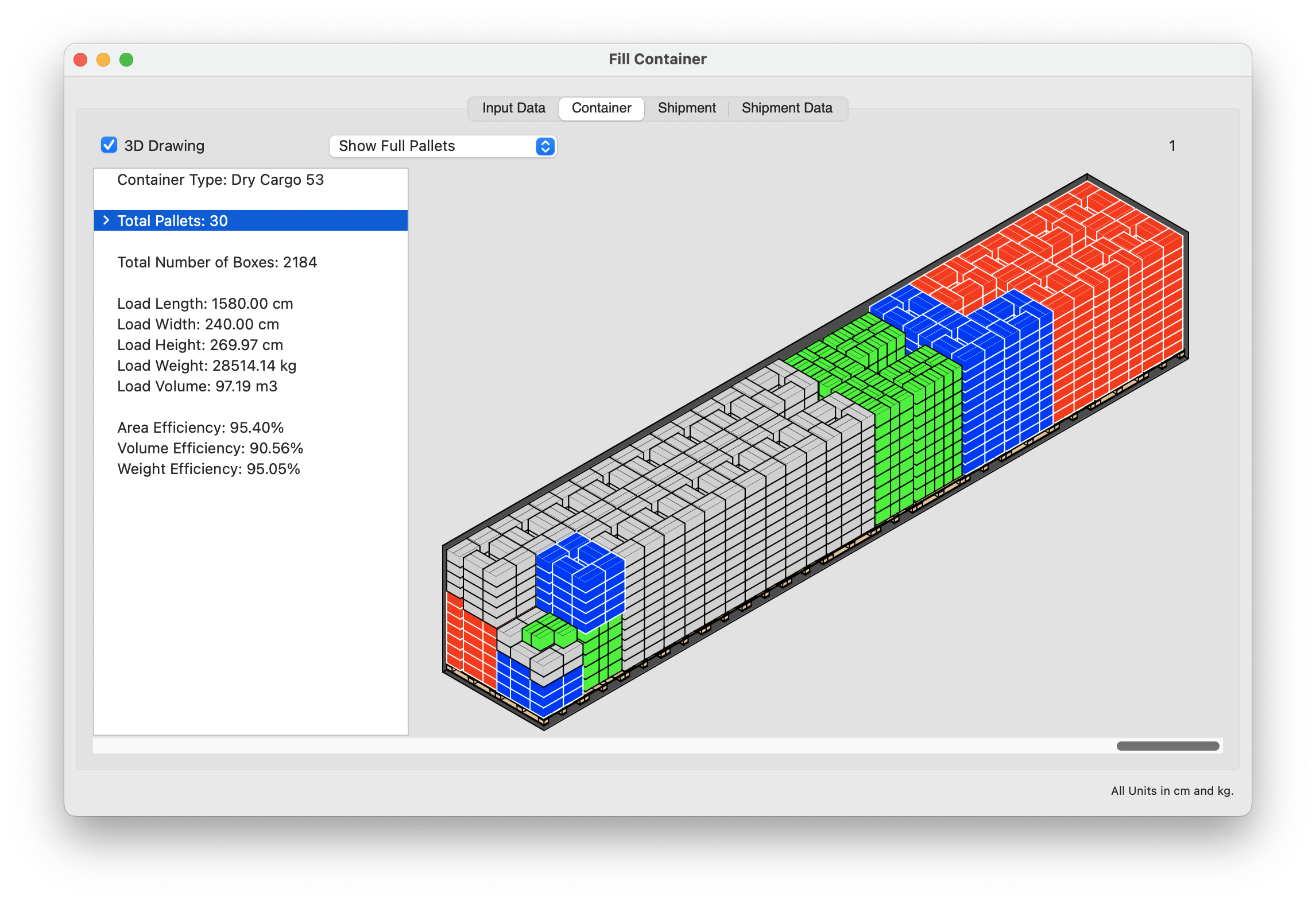Viewport: 1316px width, 901px height.
Task: Click the page number indicator 1
Action: (x=1168, y=144)
